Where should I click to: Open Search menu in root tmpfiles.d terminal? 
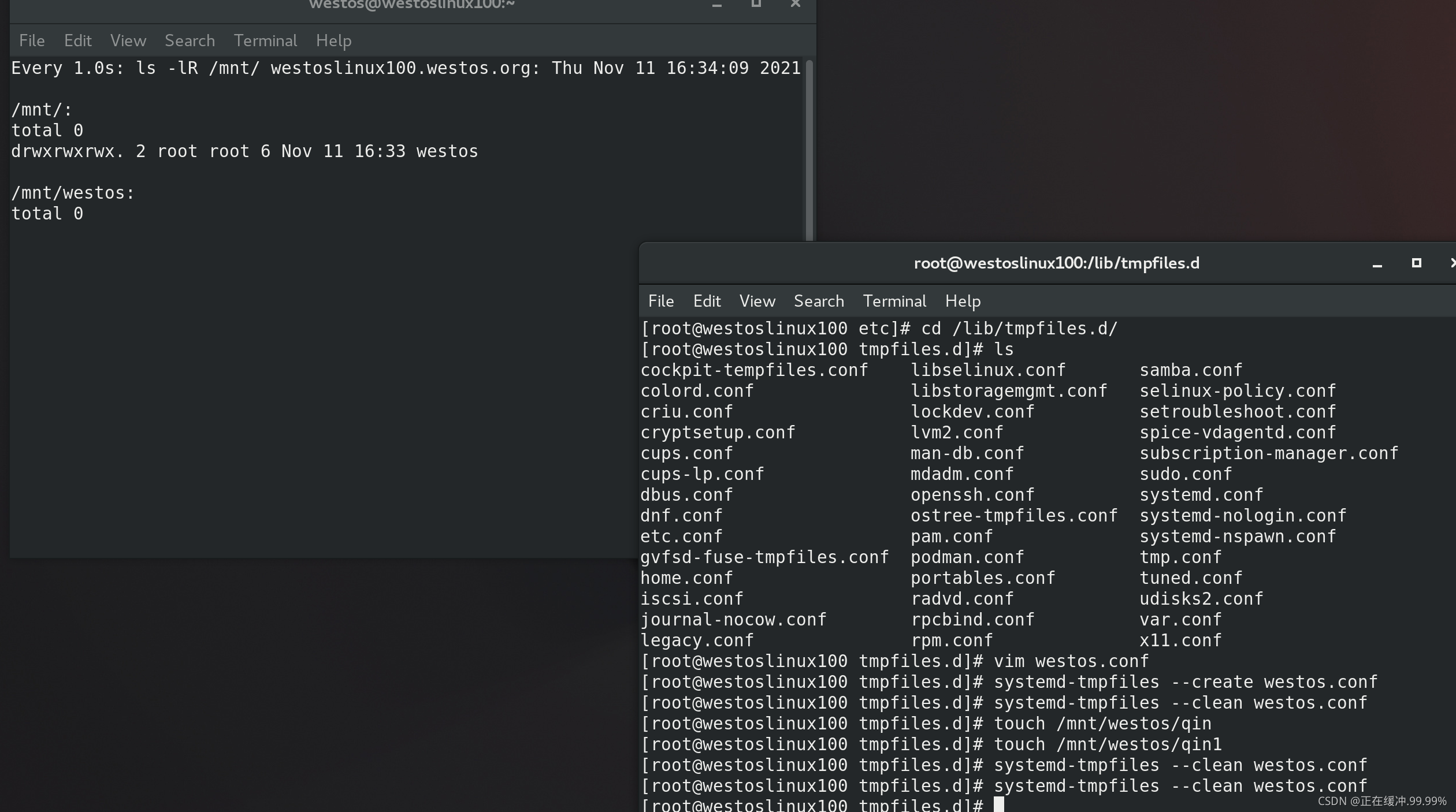819,301
